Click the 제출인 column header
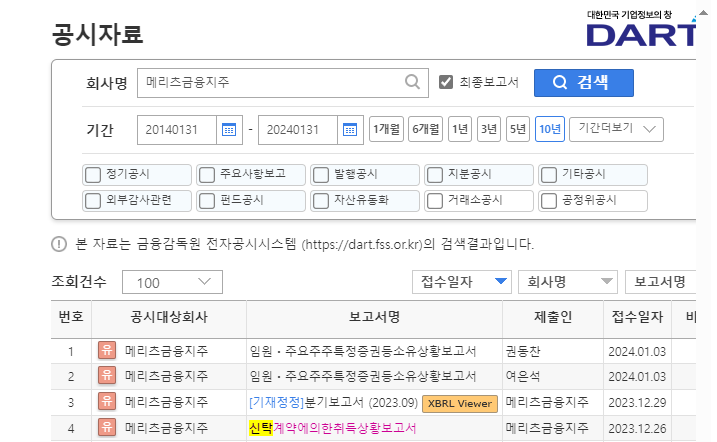This screenshot has height=442, width=717. tap(553, 317)
